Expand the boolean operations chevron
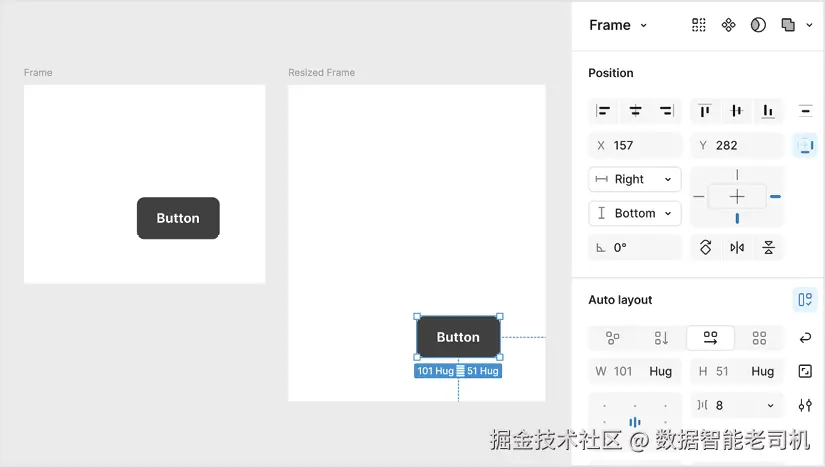This screenshot has height=467, width=825. (x=809, y=25)
